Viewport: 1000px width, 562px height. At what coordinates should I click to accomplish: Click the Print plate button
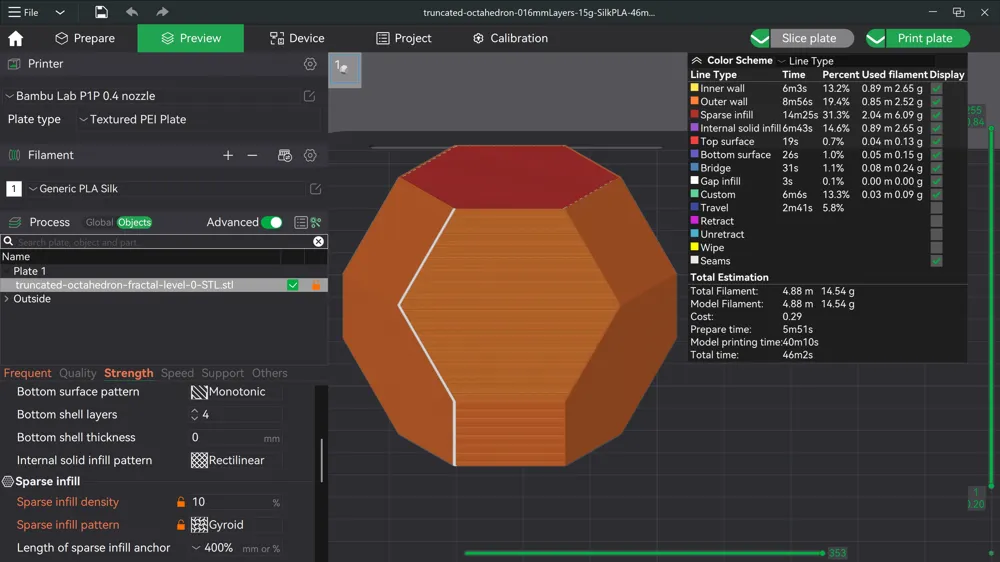928,38
